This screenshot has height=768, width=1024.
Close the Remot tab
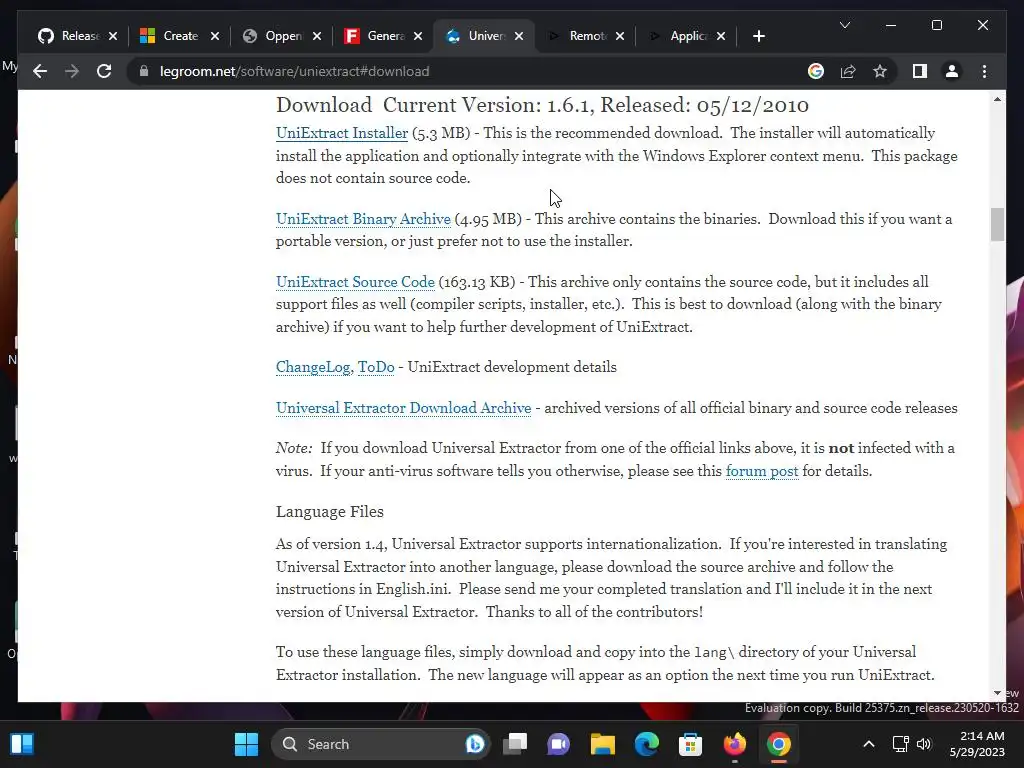(x=620, y=36)
